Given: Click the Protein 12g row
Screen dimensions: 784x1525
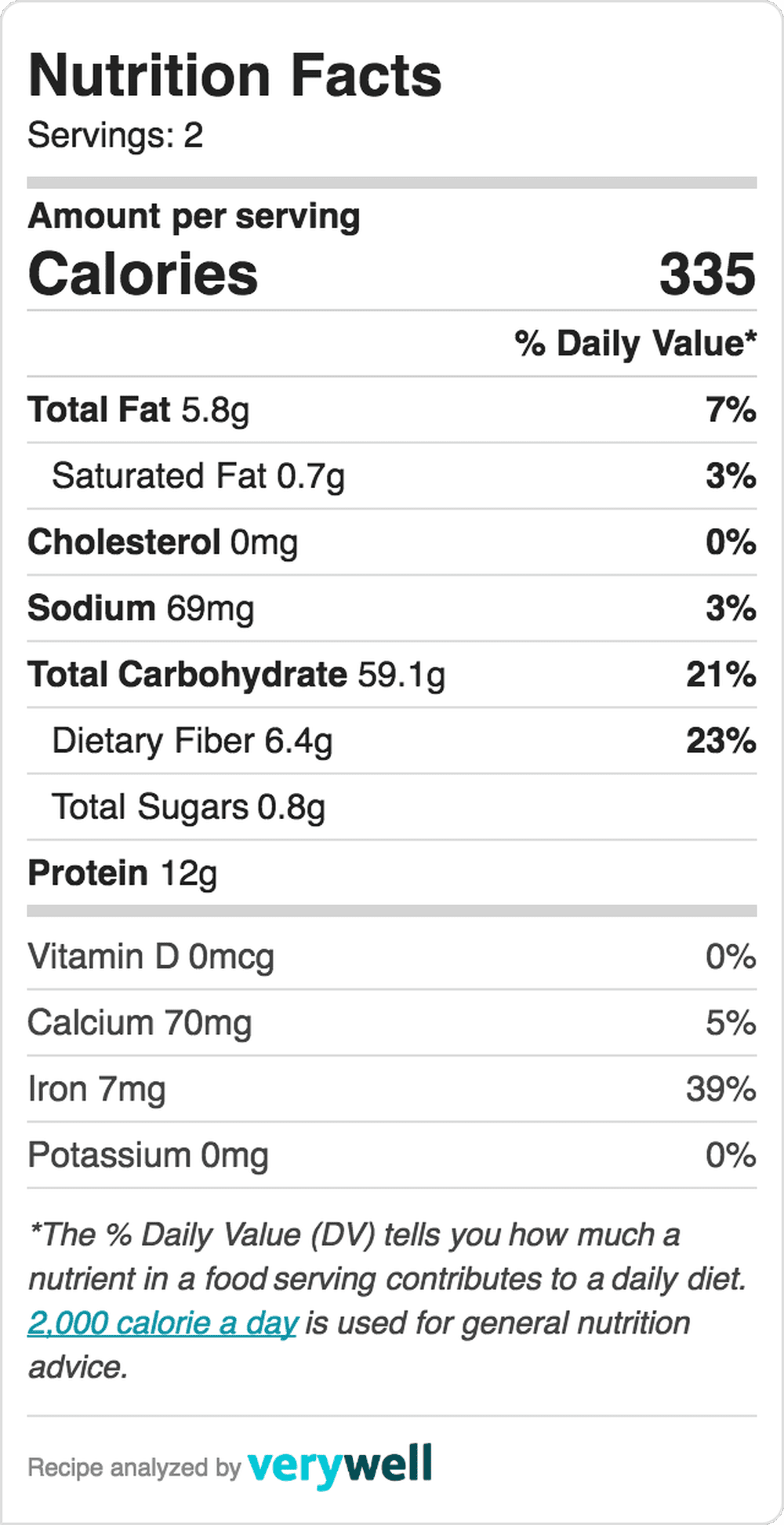Looking at the screenshot, I should pyautogui.click(x=392, y=873).
